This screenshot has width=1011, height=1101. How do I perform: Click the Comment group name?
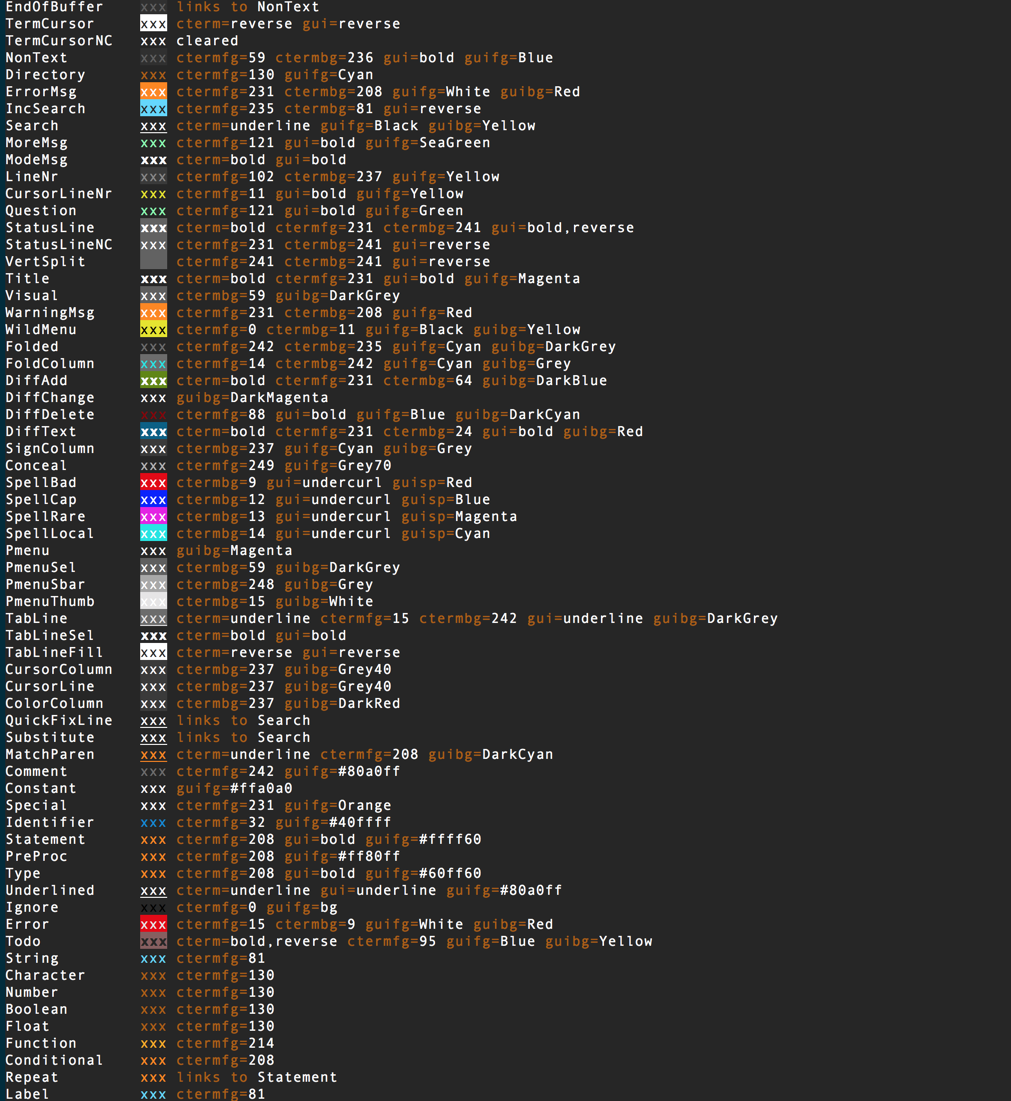[37, 771]
